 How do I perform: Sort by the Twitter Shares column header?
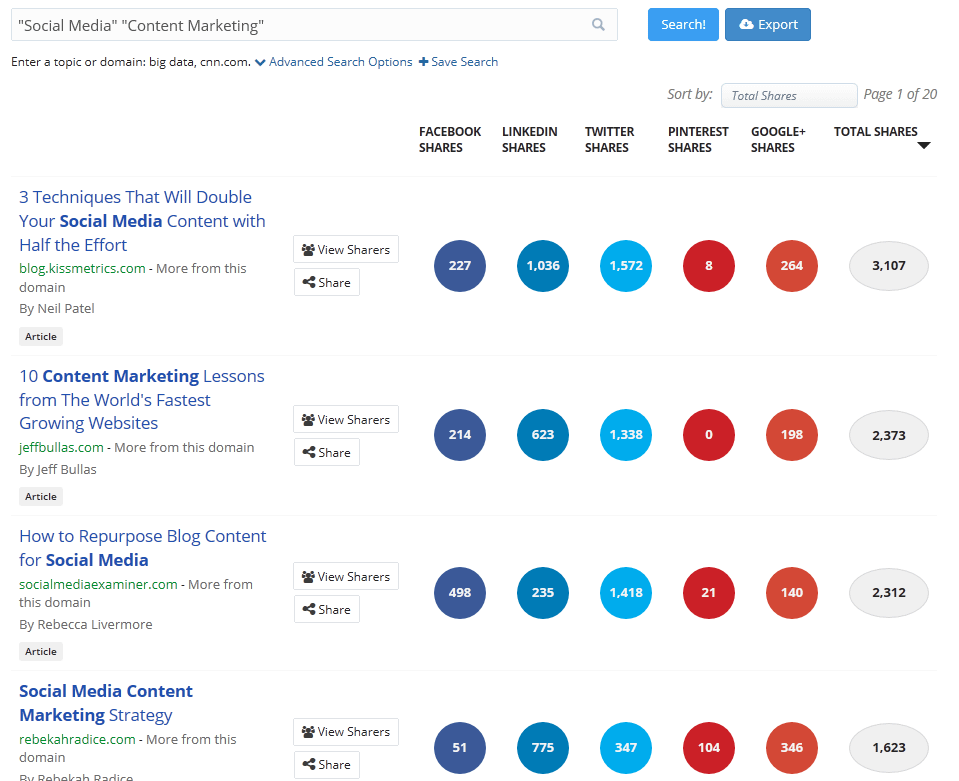609,139
